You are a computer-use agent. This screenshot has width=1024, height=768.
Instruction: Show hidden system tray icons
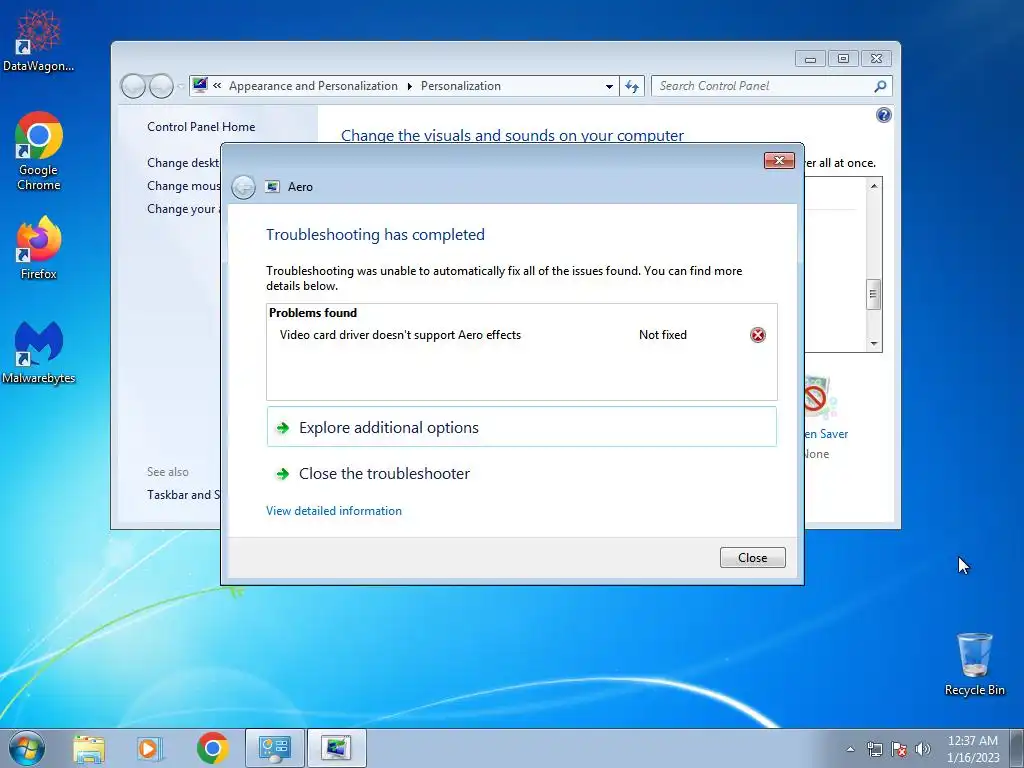[850, 749]
